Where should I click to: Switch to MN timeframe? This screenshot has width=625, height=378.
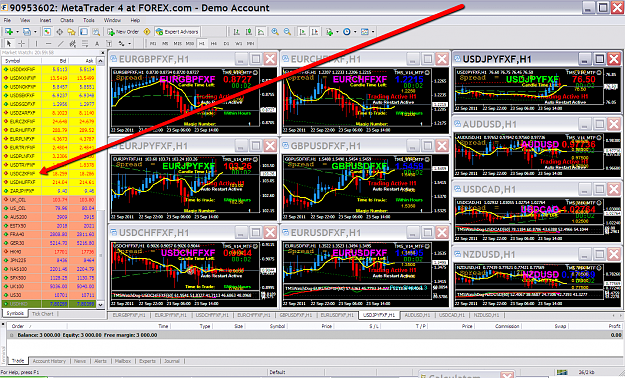[x=251, y=43]
